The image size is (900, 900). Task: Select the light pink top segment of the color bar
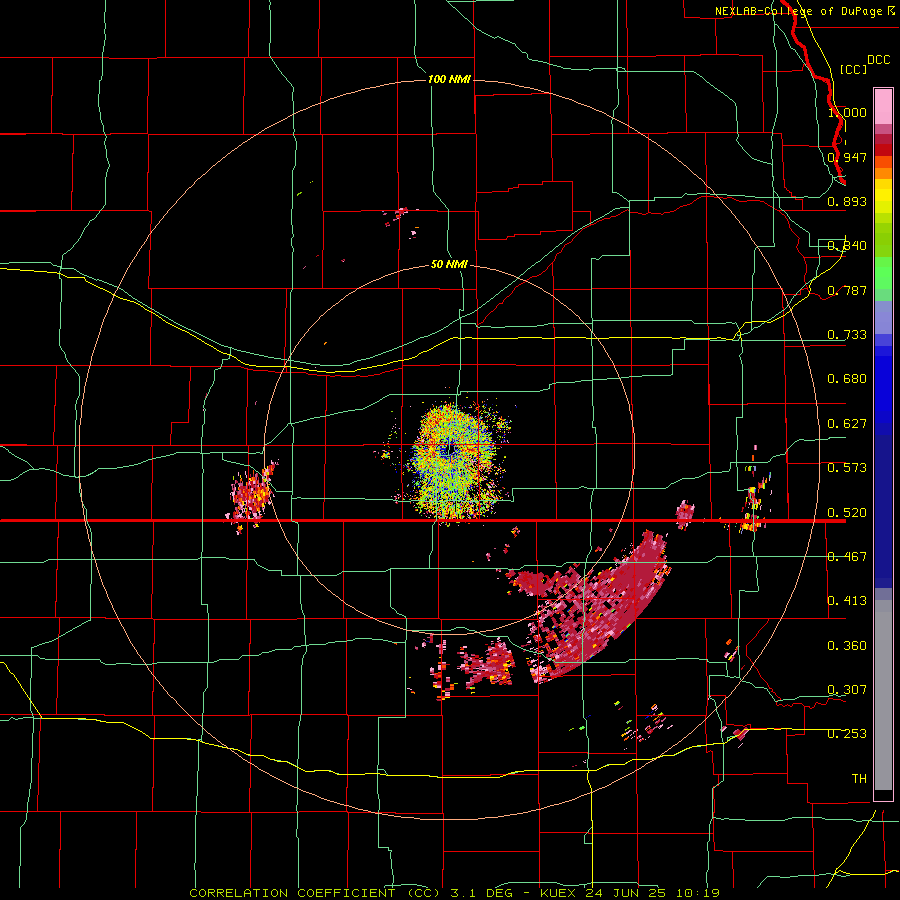(x=883, y=107)
